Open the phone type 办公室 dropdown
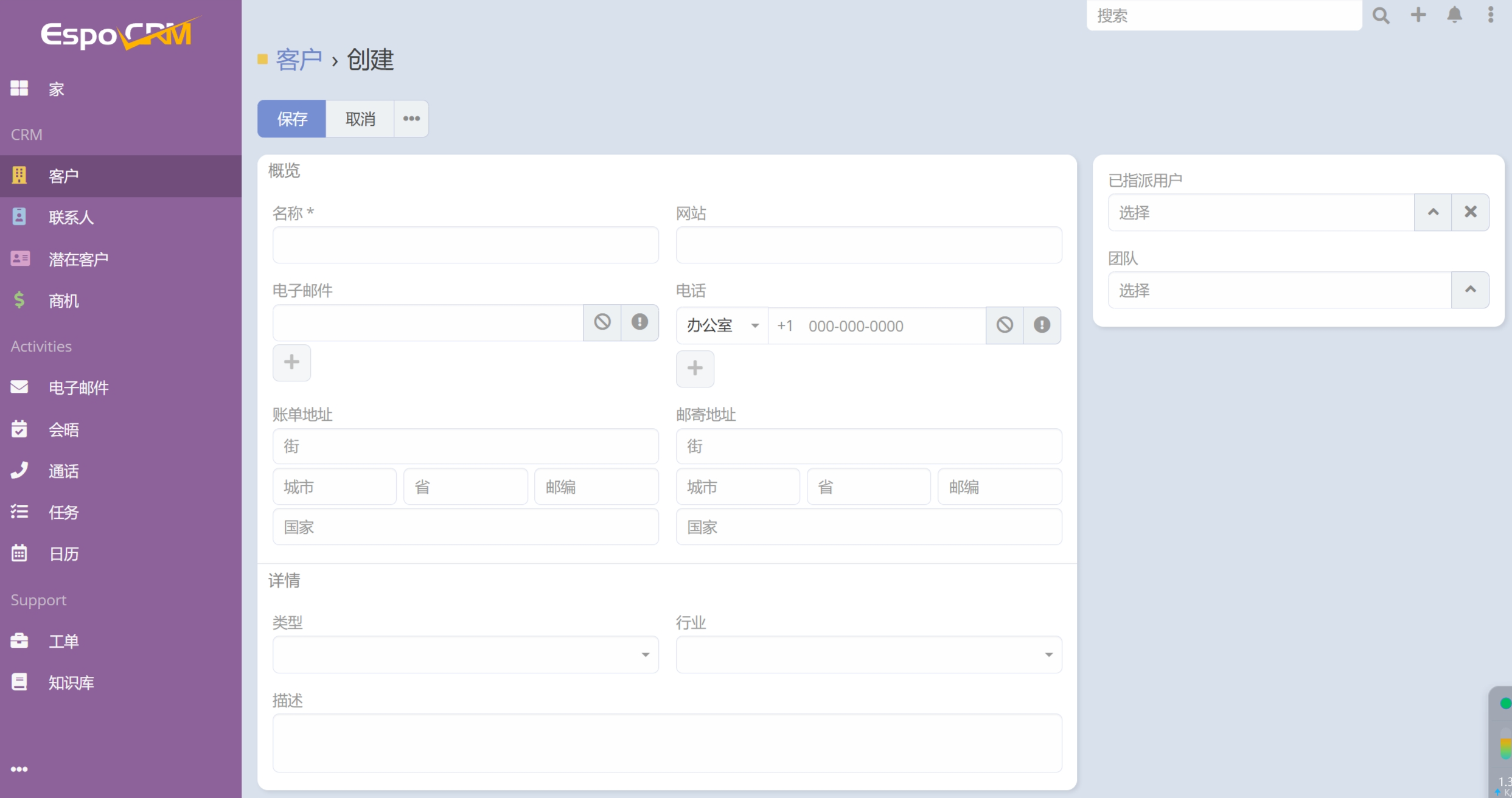The image size is (1512, 798). pyautogui.click(x=722, y=326)
